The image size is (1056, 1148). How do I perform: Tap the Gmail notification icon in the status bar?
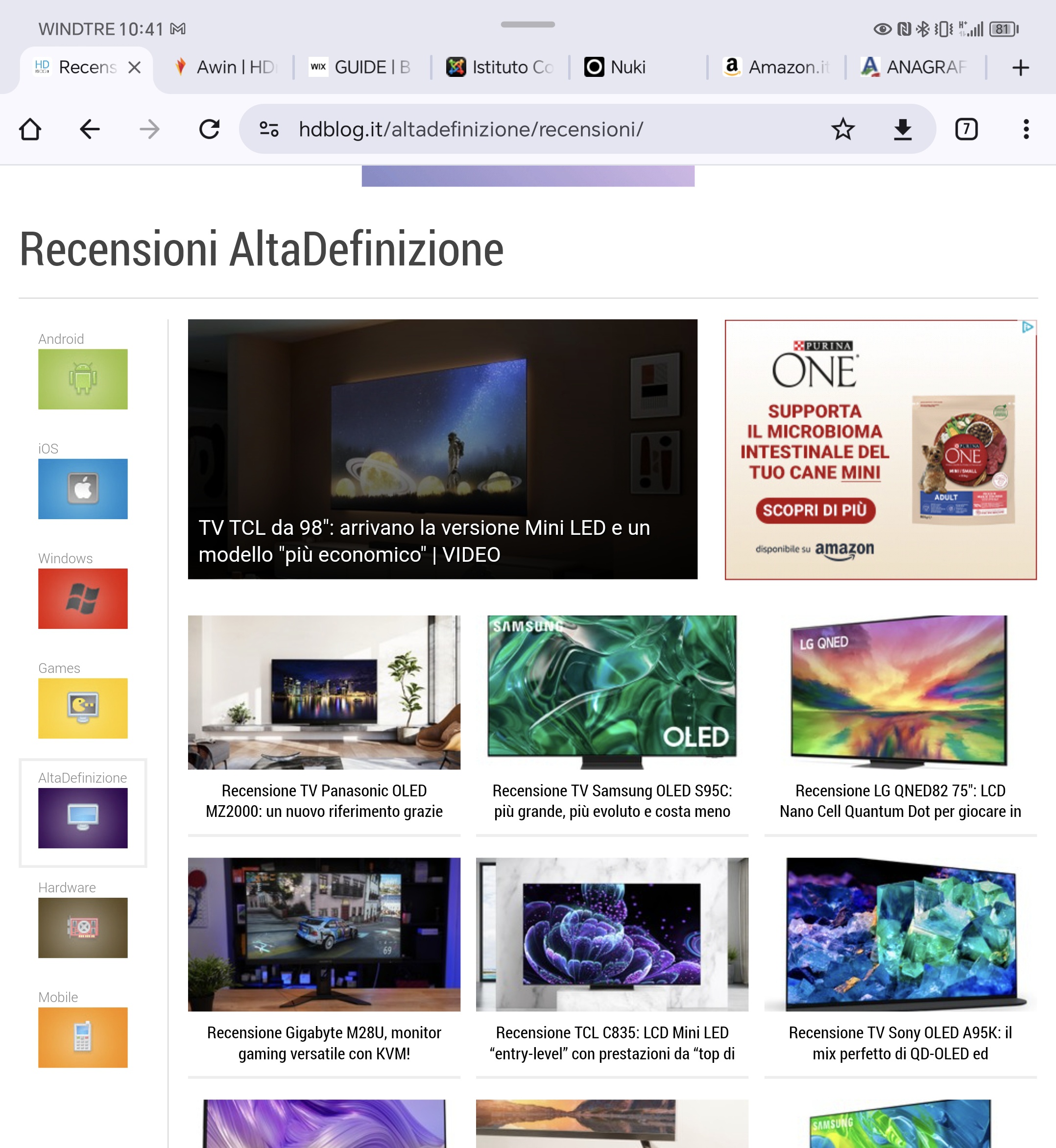(x=178, y=28)
